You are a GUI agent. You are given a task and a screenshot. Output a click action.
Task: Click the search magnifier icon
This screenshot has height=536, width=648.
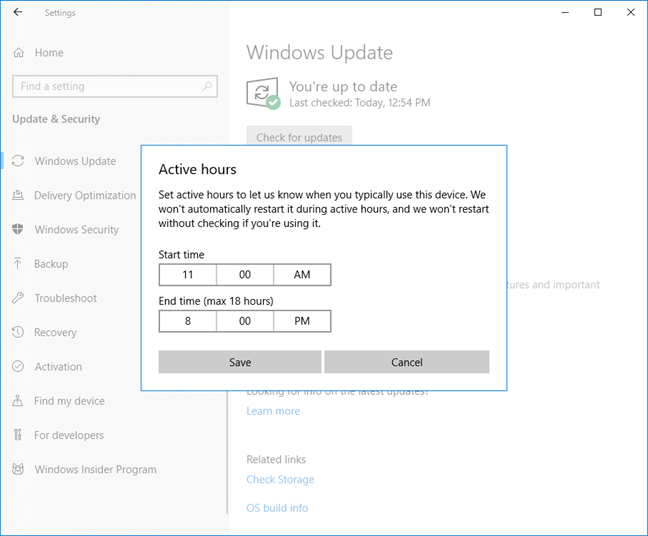coord(207,86)
